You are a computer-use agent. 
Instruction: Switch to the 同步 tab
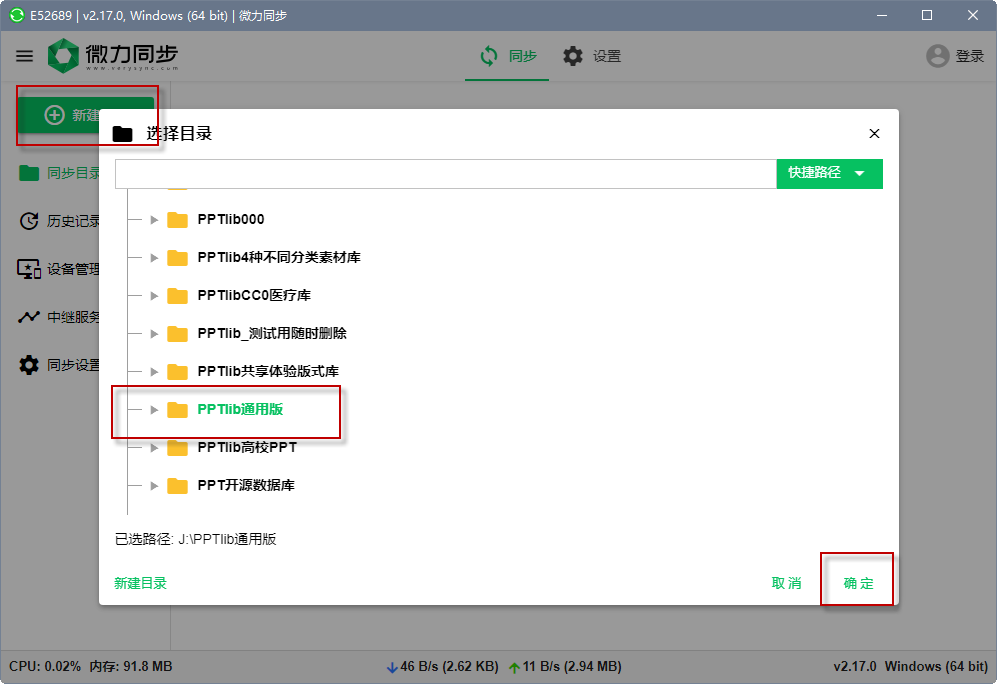pos(507,57)
